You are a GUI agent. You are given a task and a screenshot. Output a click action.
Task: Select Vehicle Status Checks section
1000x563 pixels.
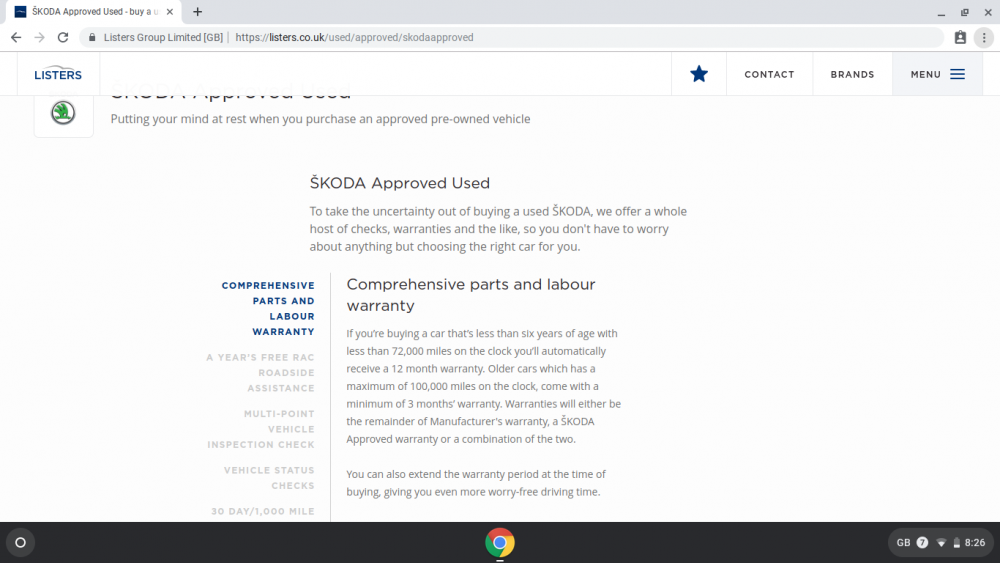click(269, 478)
